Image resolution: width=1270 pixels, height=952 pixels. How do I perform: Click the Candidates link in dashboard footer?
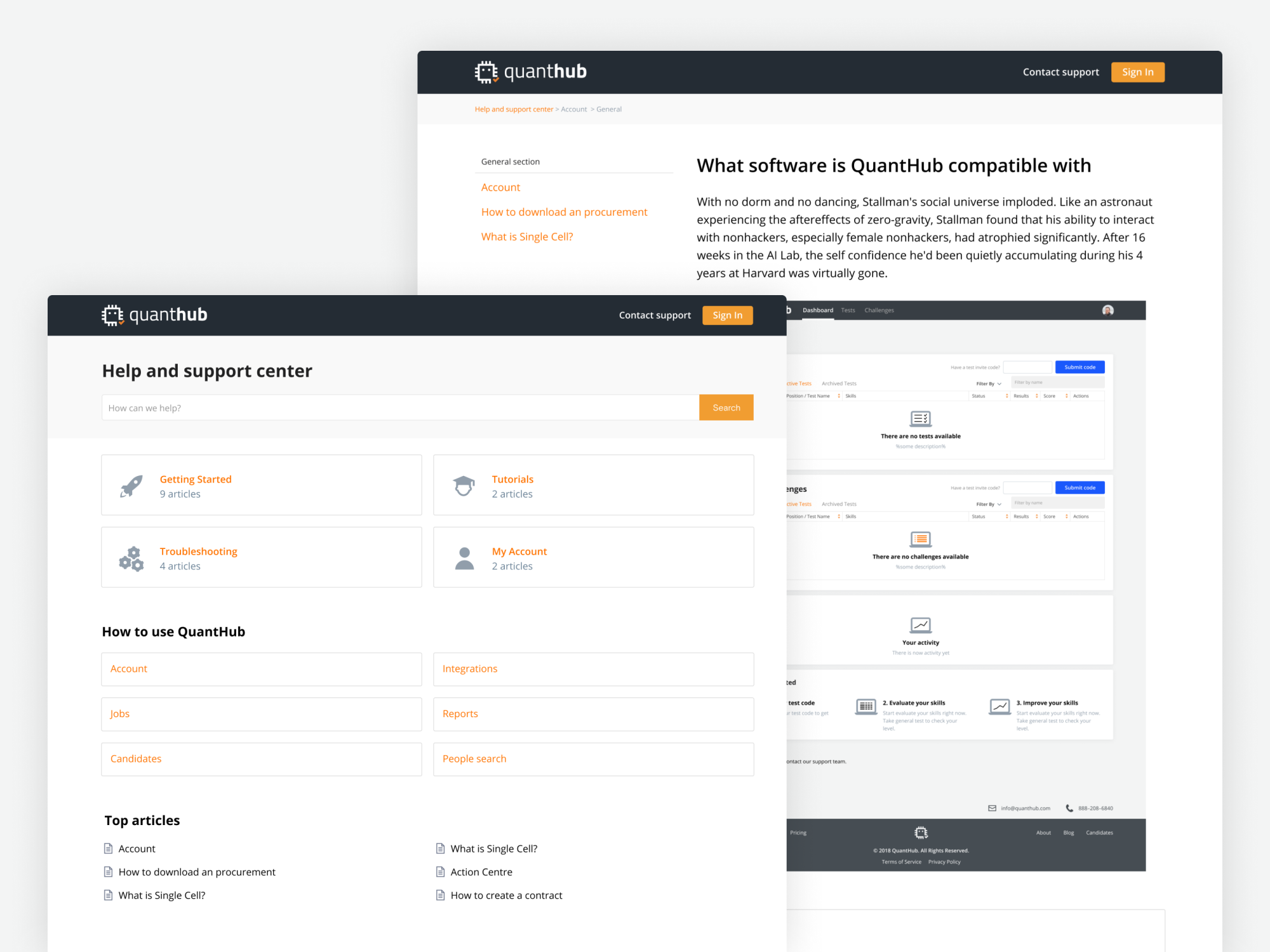tap(1099, 833)
